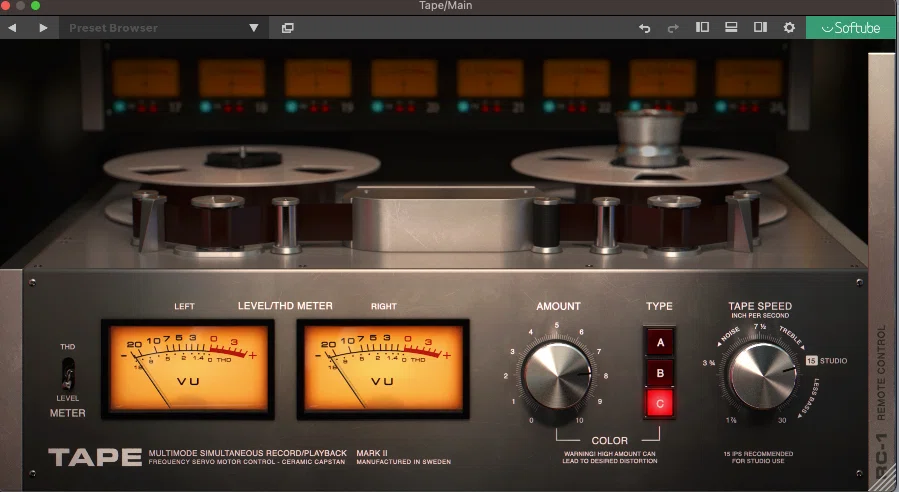Image resolution: width=899 pixels, height=492 pixels.
Task: Toggle the left side panel layout icon
Action: tap(702, 27)
